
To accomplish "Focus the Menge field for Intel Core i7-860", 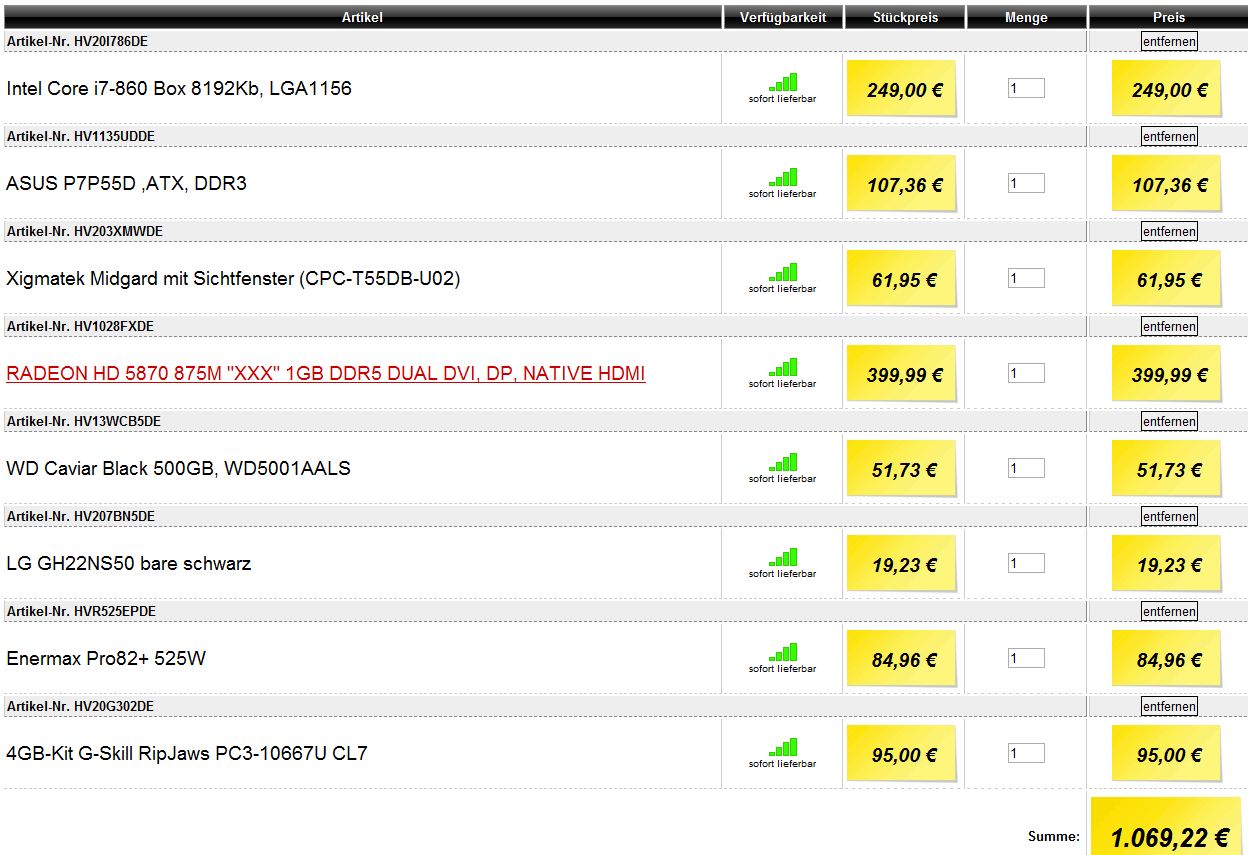I will (x=1026, y=88).
